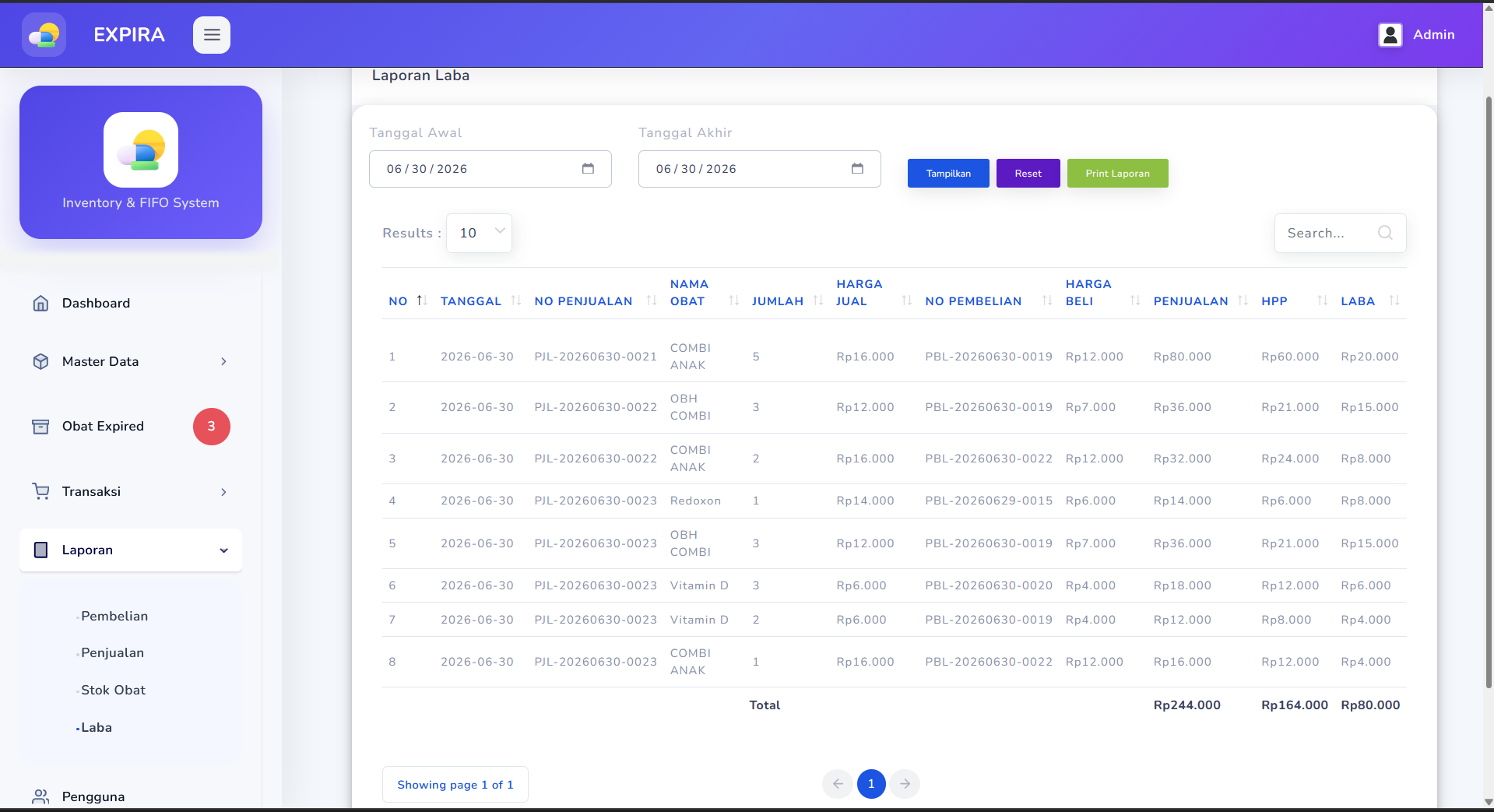
Task: Click the Dashboard home icon
Action: point(40,304)
